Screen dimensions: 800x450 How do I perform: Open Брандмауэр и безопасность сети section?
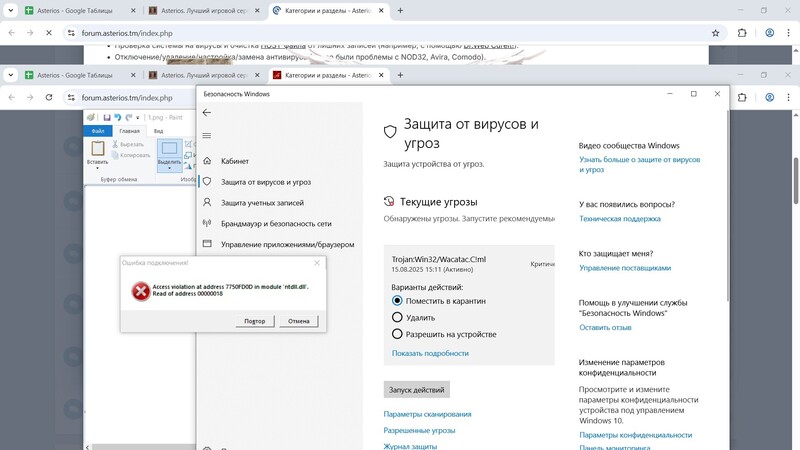click(x=276, y=224)
